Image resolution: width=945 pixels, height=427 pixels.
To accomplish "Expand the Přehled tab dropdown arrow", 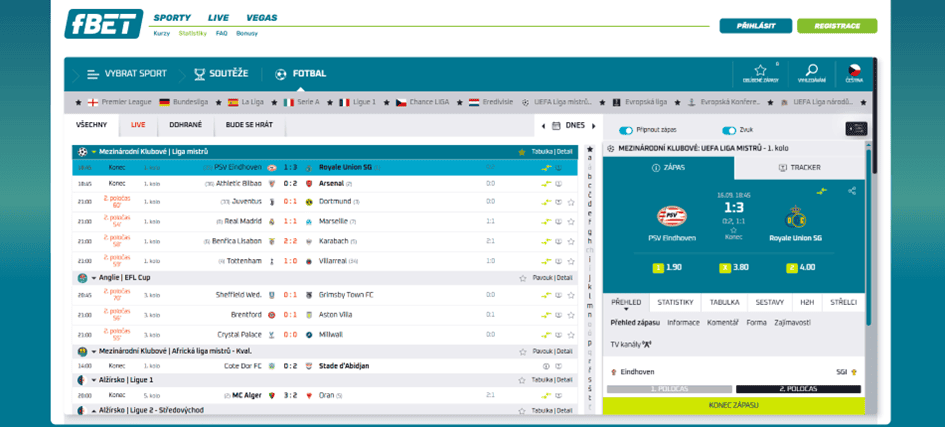I will 626,309.
